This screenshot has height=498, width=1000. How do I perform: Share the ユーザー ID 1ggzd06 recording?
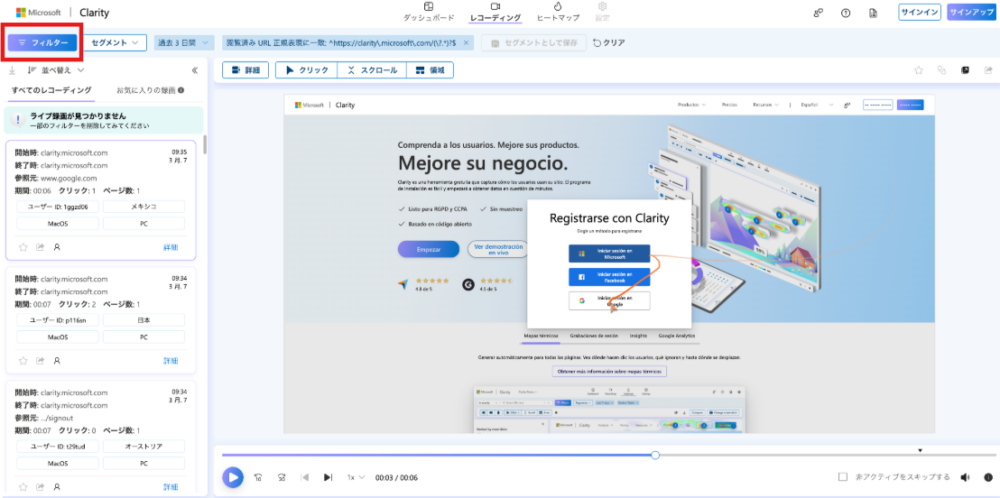point(40,247)
